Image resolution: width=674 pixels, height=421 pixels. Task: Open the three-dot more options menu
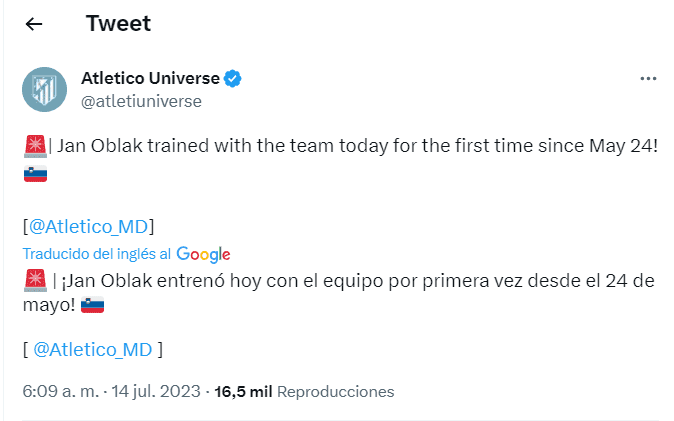648,79
